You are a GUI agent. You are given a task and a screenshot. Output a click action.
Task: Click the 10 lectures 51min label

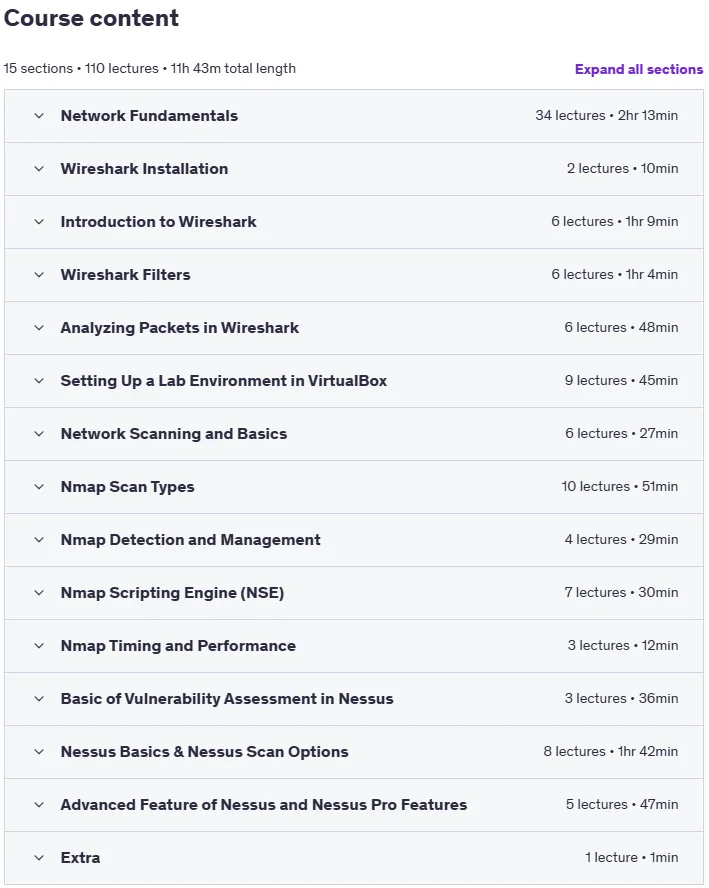point(620,486)
